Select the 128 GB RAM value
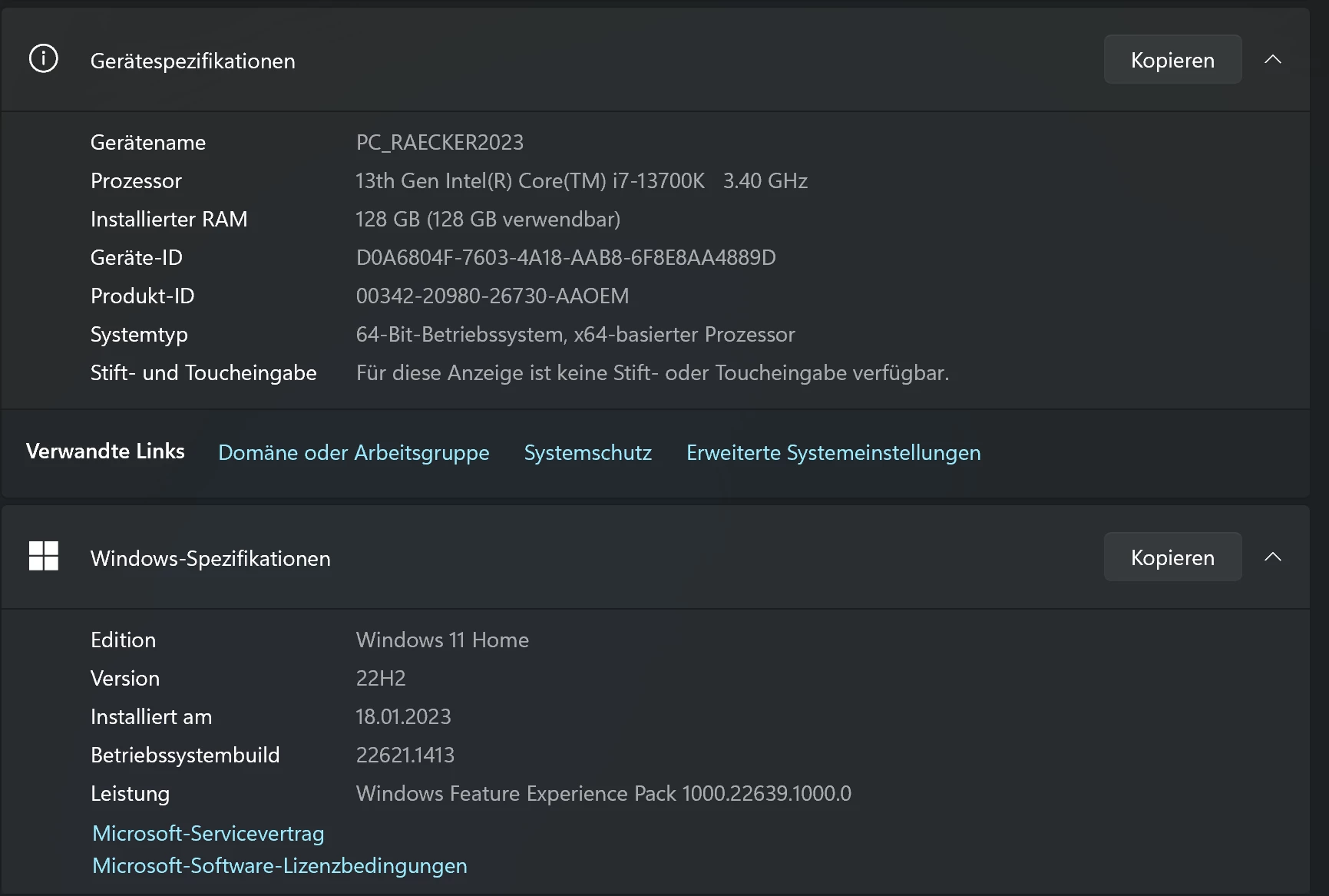 (488, 219)
